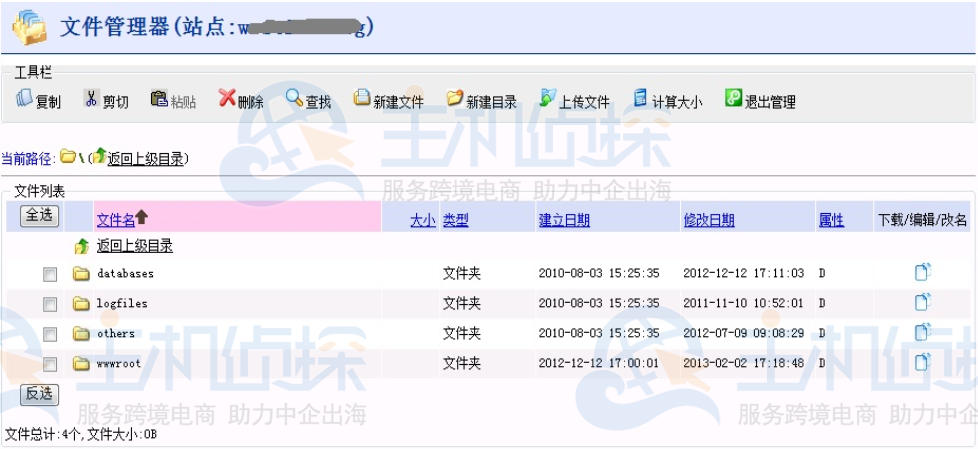The width and height of the screenshot is (978, 449).
Task: Click created date 2012-12-12 17:00:01
Action: click(599, 363)
